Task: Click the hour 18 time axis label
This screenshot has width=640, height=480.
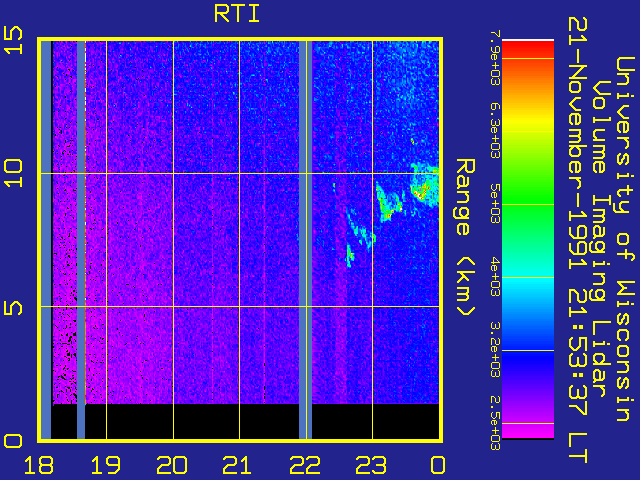Action: point(39,465)
